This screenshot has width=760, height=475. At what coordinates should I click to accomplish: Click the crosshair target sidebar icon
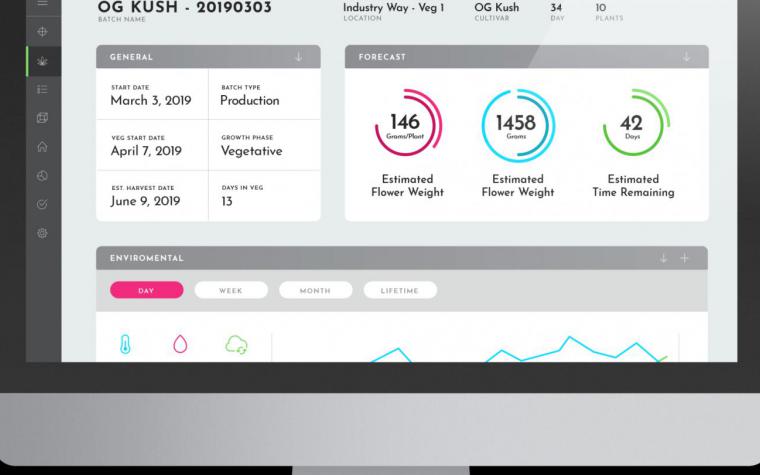(42, 32)
